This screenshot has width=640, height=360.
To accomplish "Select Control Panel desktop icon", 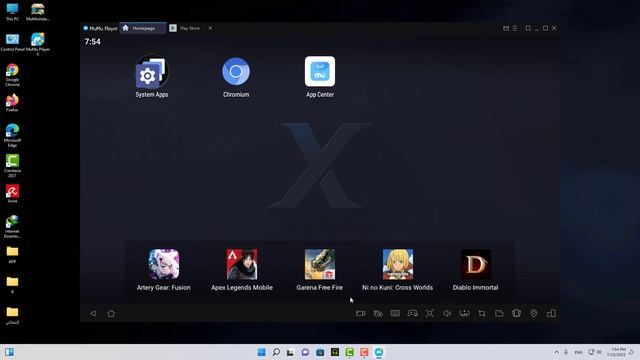I will [12, 42].
